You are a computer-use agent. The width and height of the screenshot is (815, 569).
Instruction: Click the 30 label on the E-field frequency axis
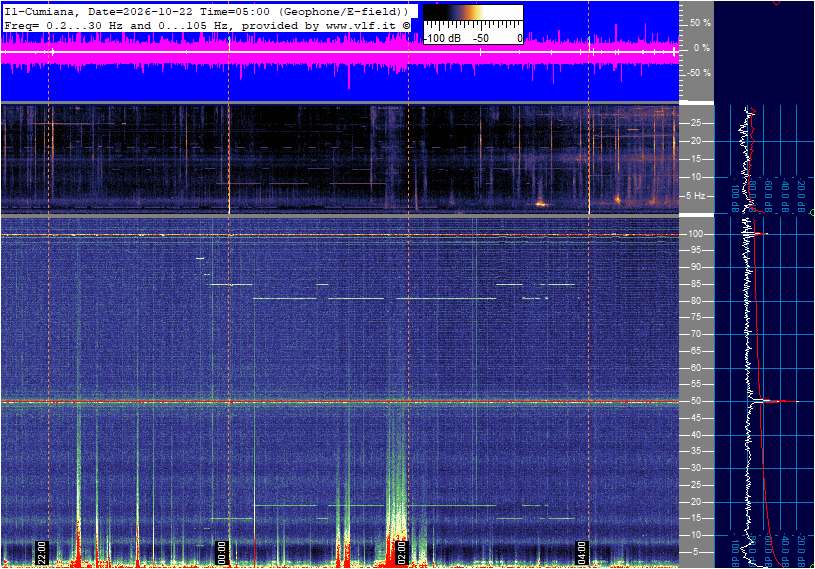tap(695, 468)
